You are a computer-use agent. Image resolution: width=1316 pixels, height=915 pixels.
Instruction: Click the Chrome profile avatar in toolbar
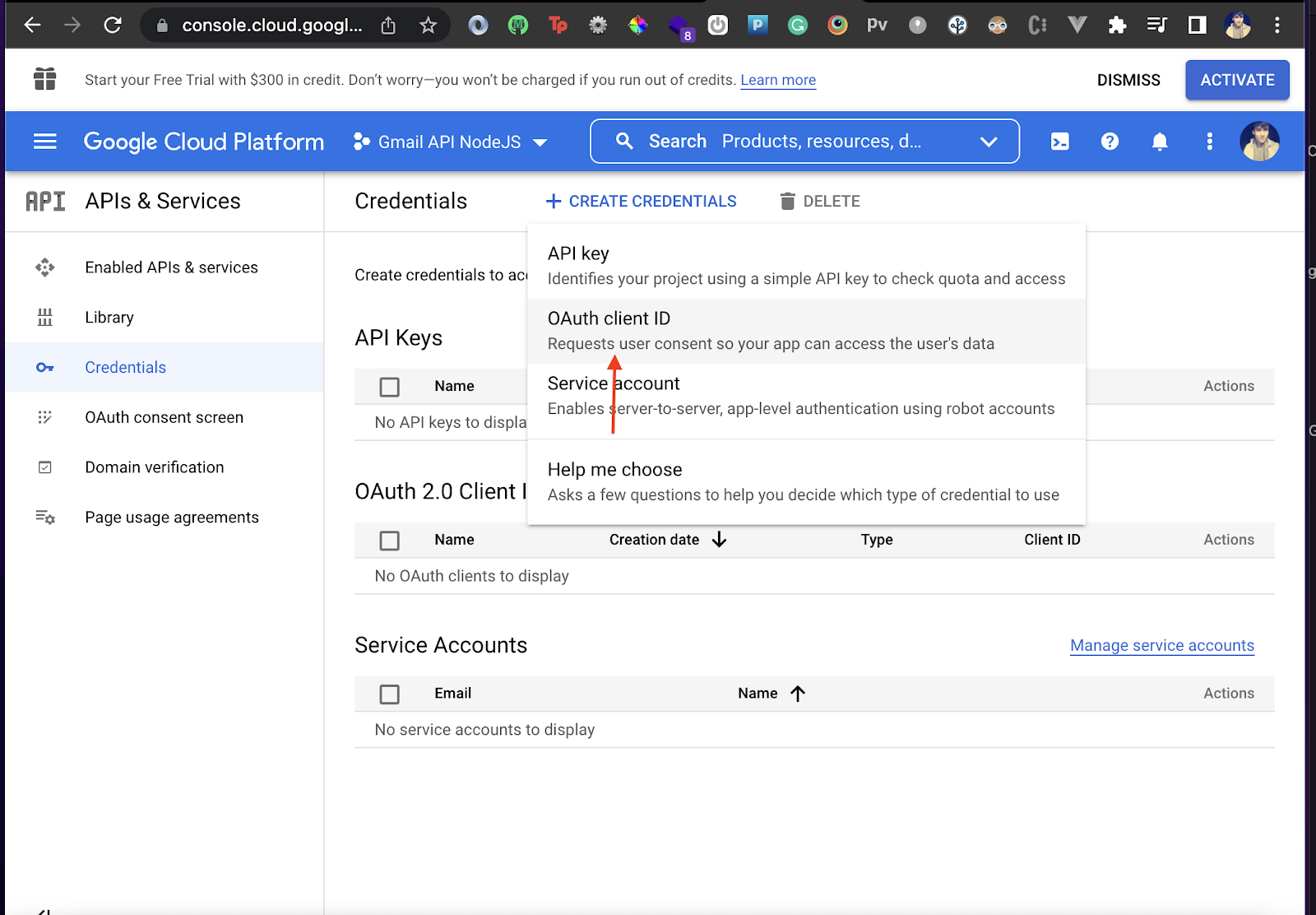click(1237, 26)
